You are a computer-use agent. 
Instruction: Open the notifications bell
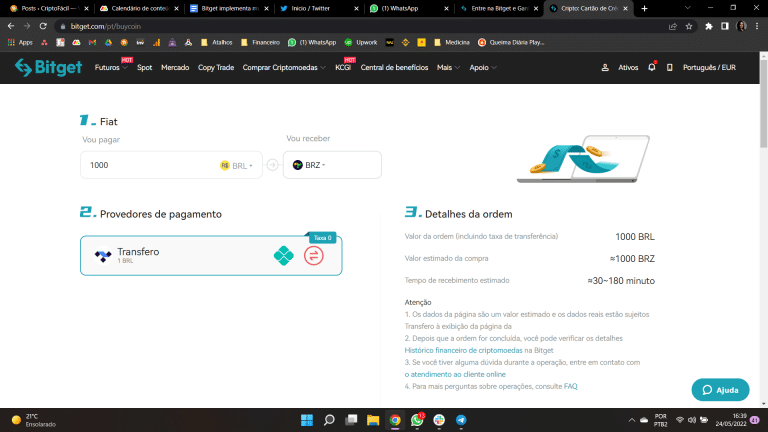(652, 67)
